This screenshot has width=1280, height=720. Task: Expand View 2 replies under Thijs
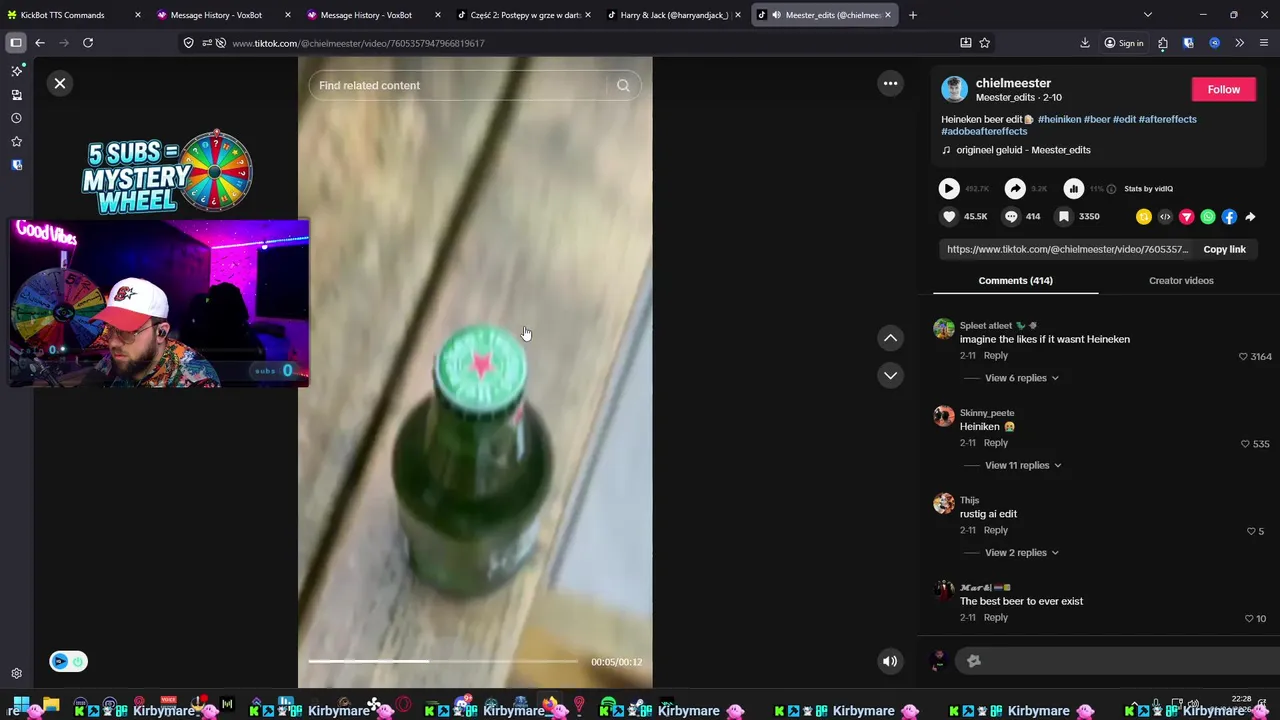(x=1021, y=553)
